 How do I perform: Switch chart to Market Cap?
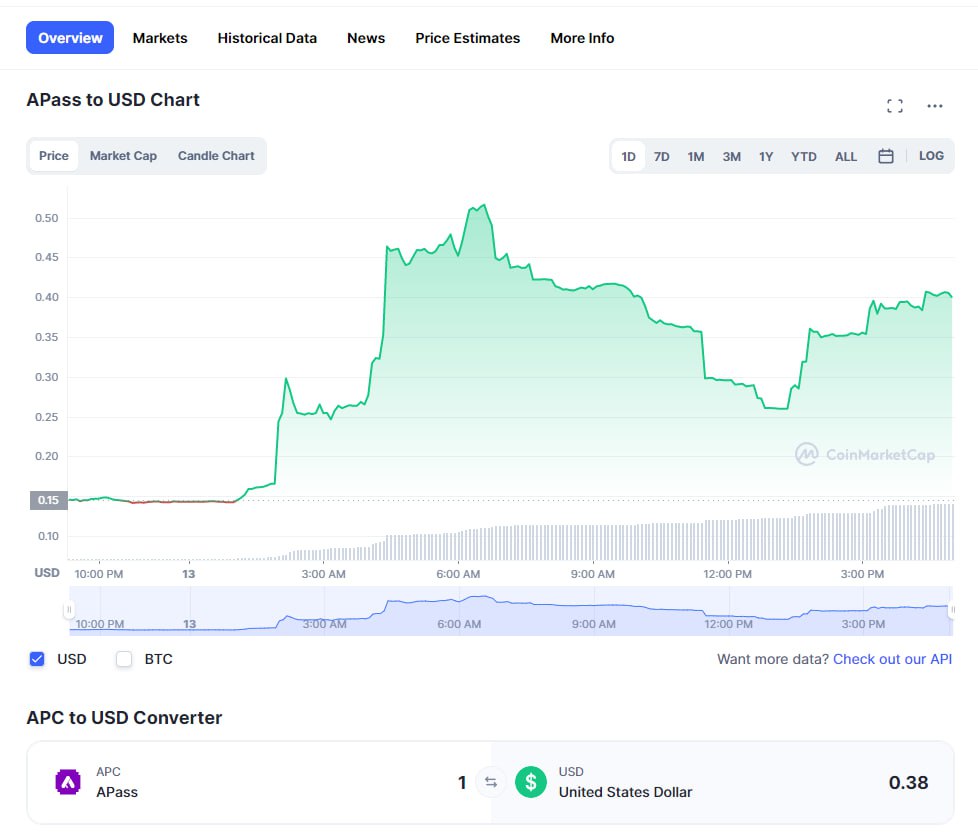(123, 156)
